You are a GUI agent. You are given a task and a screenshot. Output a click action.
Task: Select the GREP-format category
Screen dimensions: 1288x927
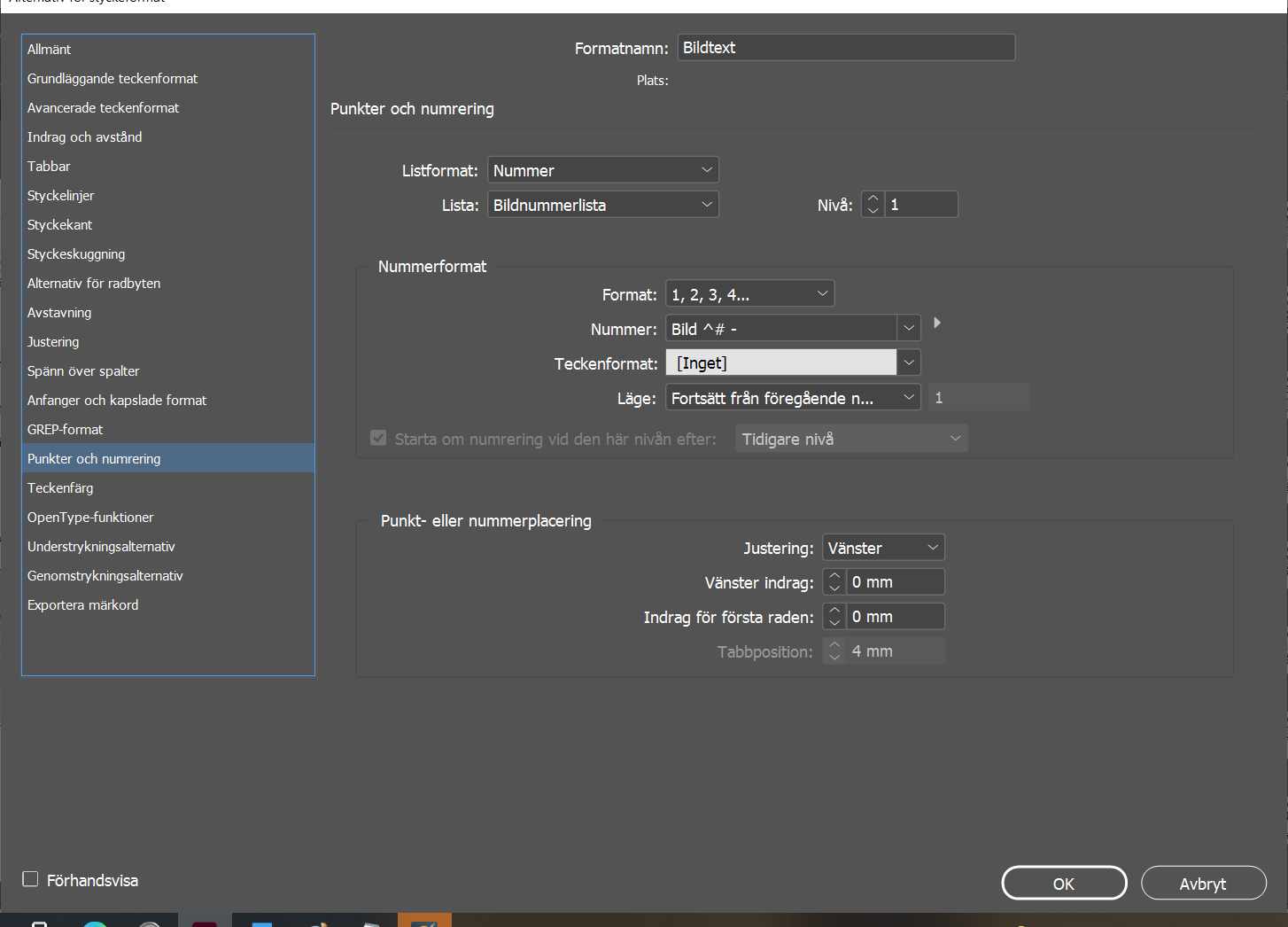coord(65,429)
